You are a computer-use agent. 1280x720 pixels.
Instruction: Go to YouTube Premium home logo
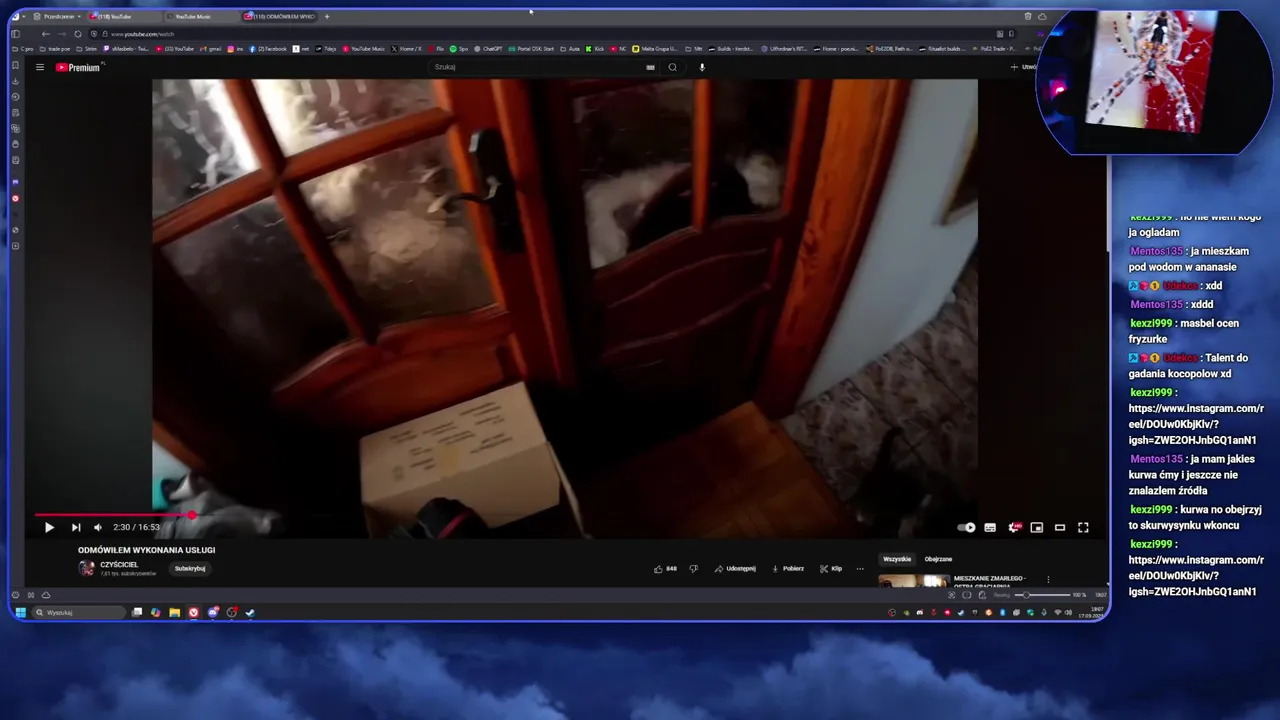click(x=78, y=67)
